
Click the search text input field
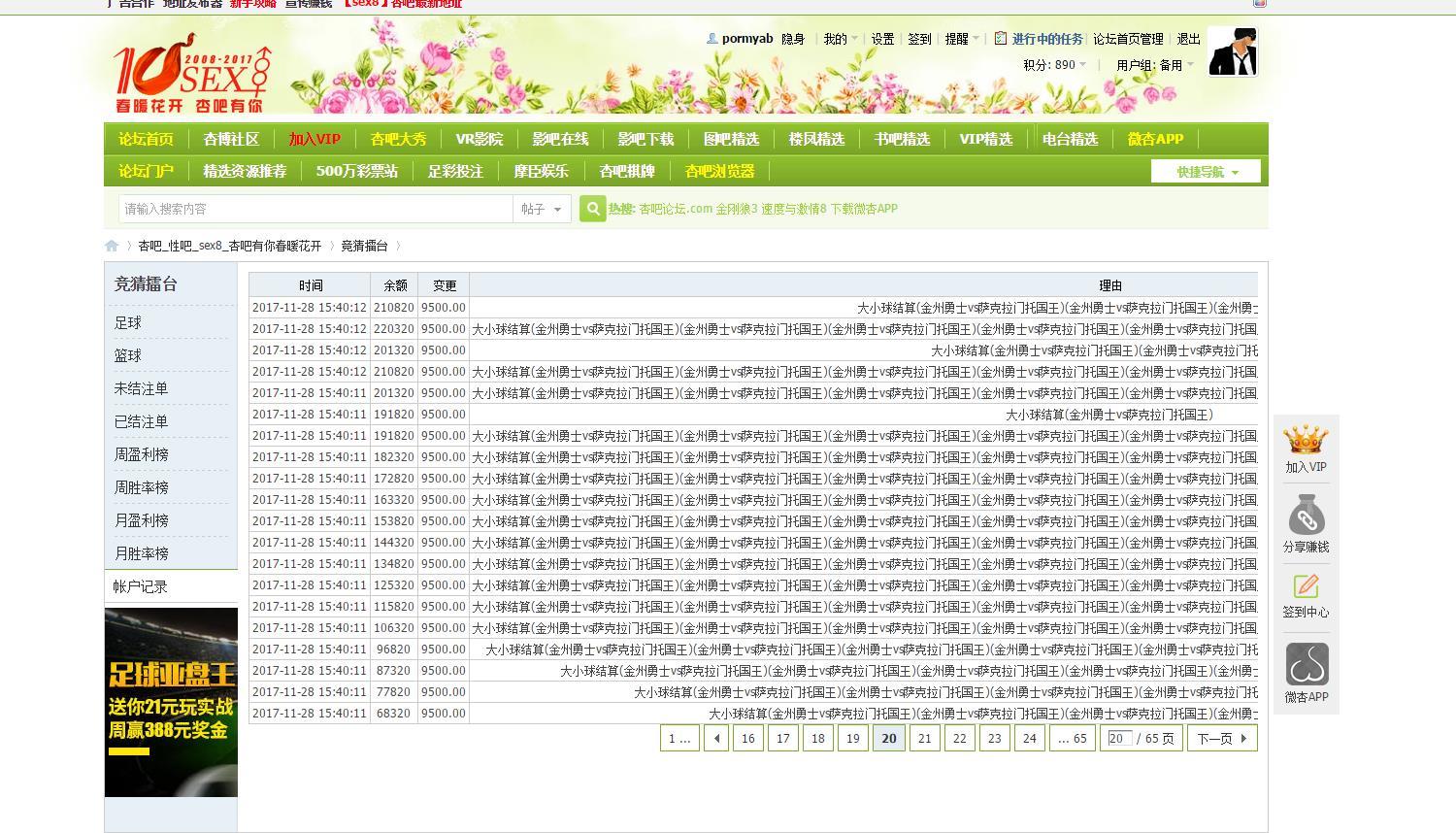[x=314, y=209]
